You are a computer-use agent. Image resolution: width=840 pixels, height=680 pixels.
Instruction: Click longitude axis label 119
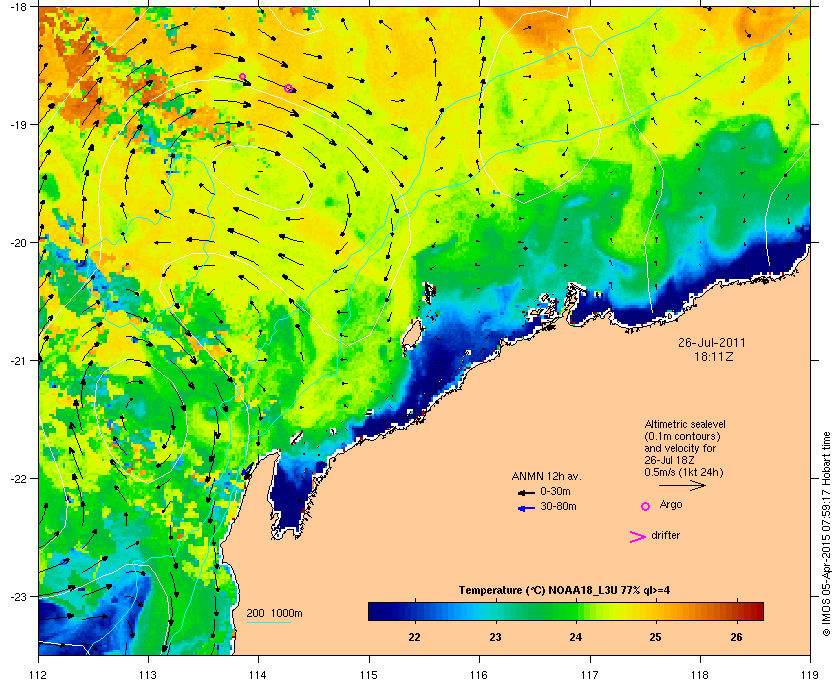click(x=810, y=675)
